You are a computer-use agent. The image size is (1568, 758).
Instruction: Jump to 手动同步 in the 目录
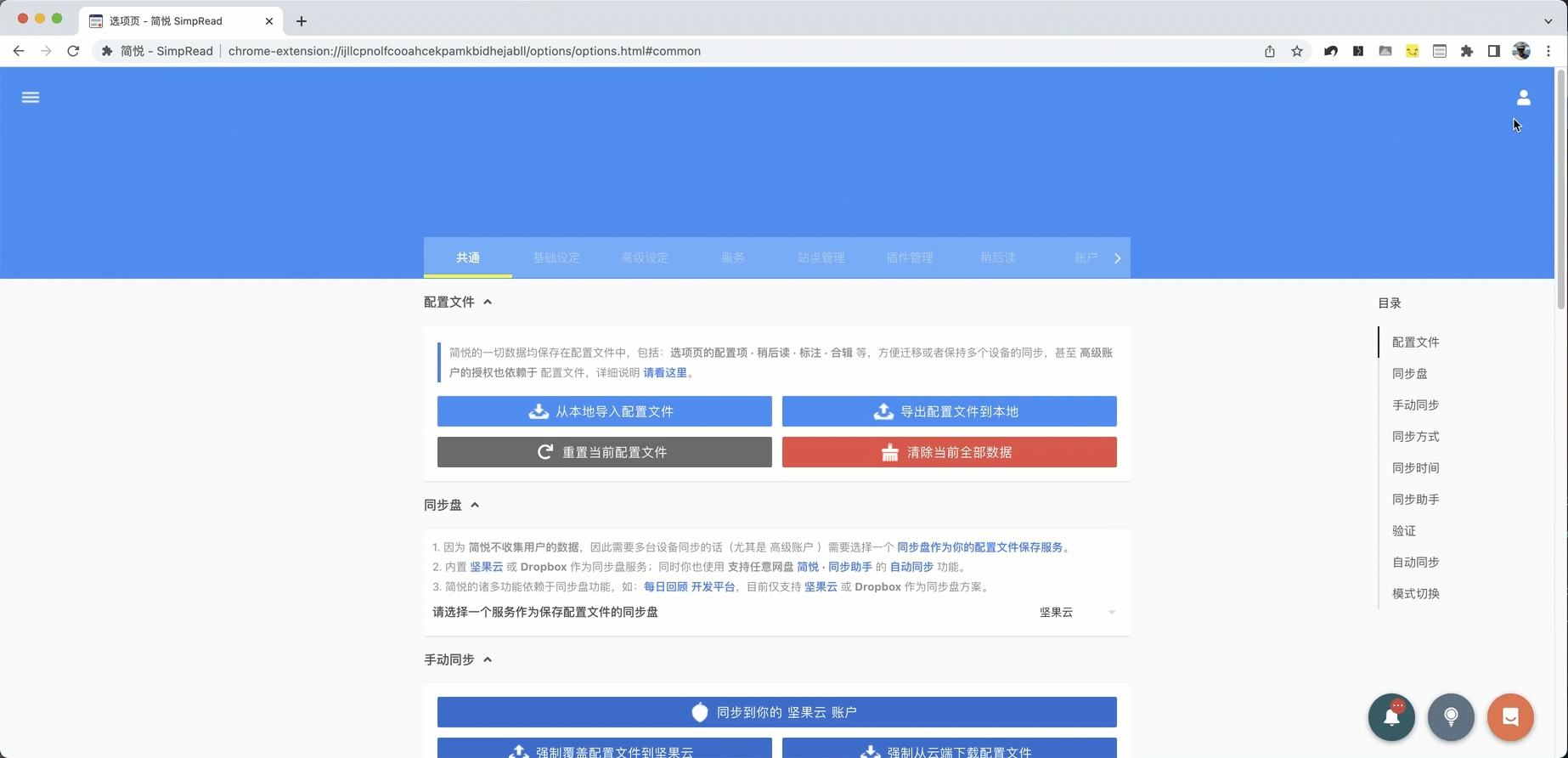[1415, 404]
